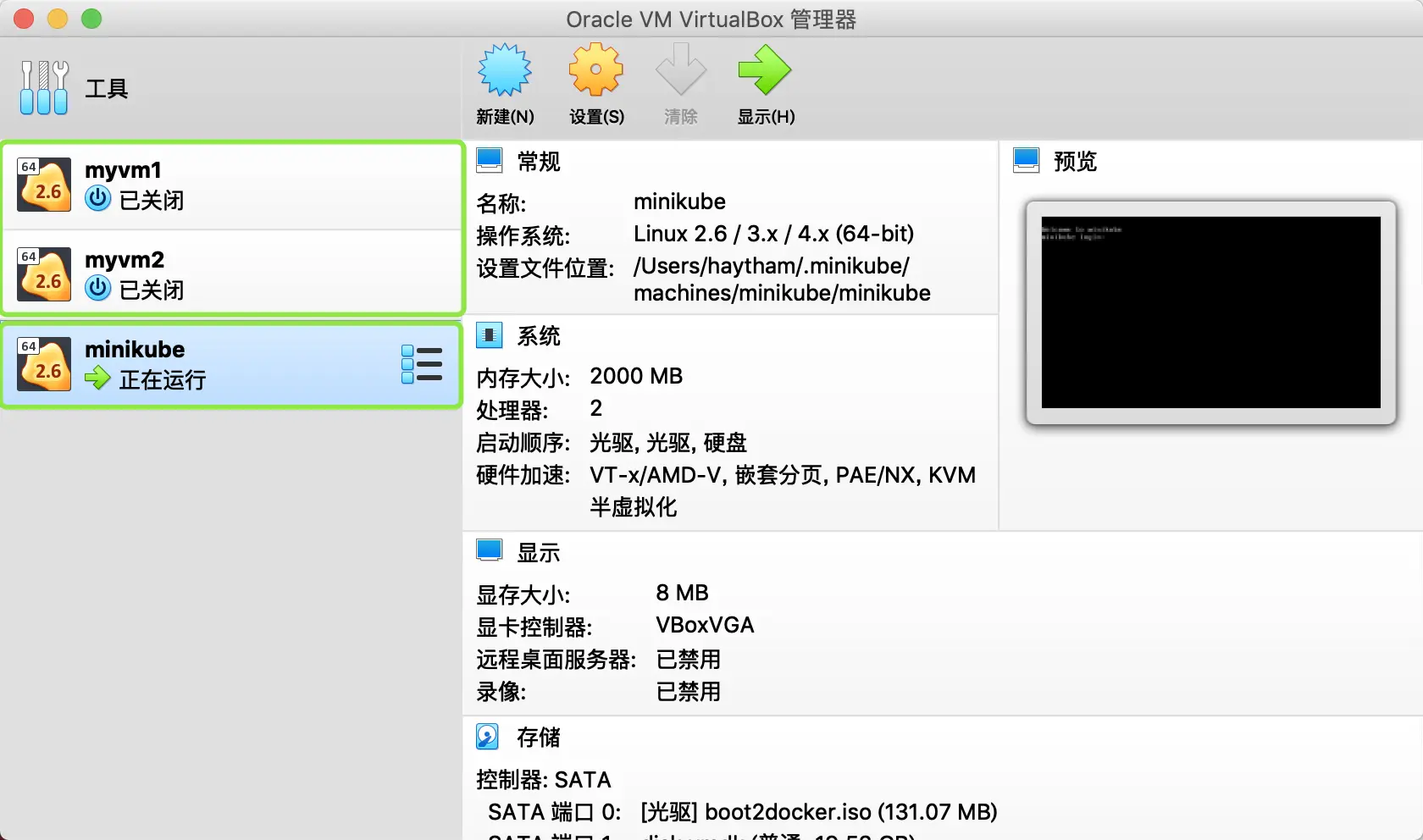Image resolution: width=1423 pixels, height=840 pixels.
Task: Click myvm1 OS type Linux 2.6 icon
Action: 44,185
